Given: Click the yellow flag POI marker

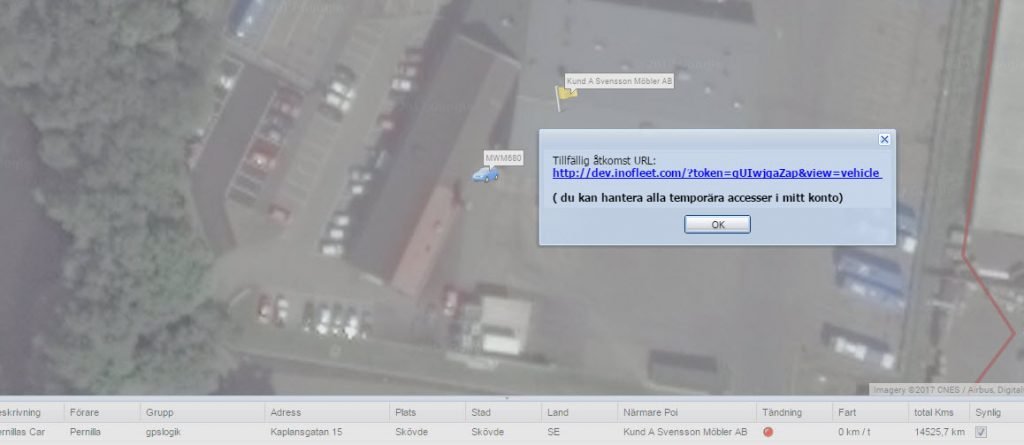Looking at the screenshot, I should pyautogui.click(x=567, y=93).
